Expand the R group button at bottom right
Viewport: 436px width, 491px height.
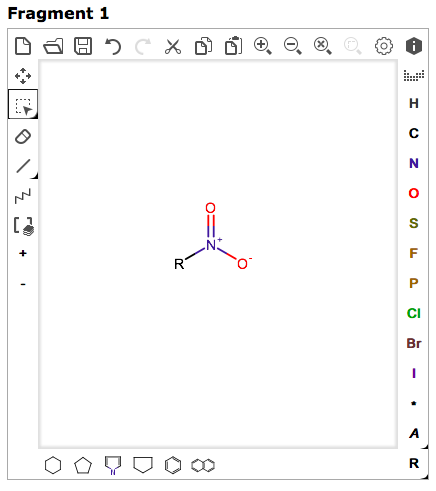(414, 463)
